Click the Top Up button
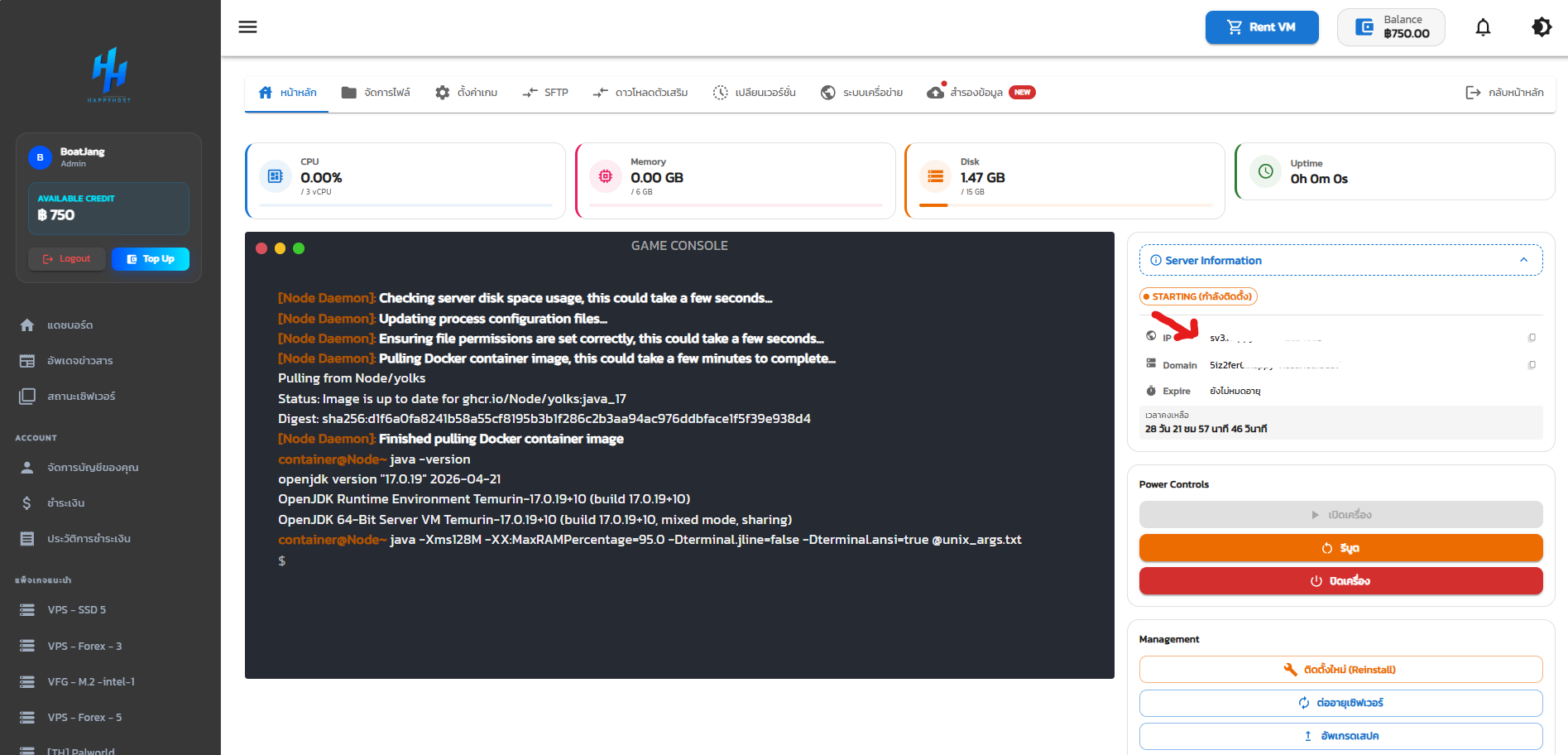Image resolution: width=1568 pixels, height=755 pixels. pos(151,259)
